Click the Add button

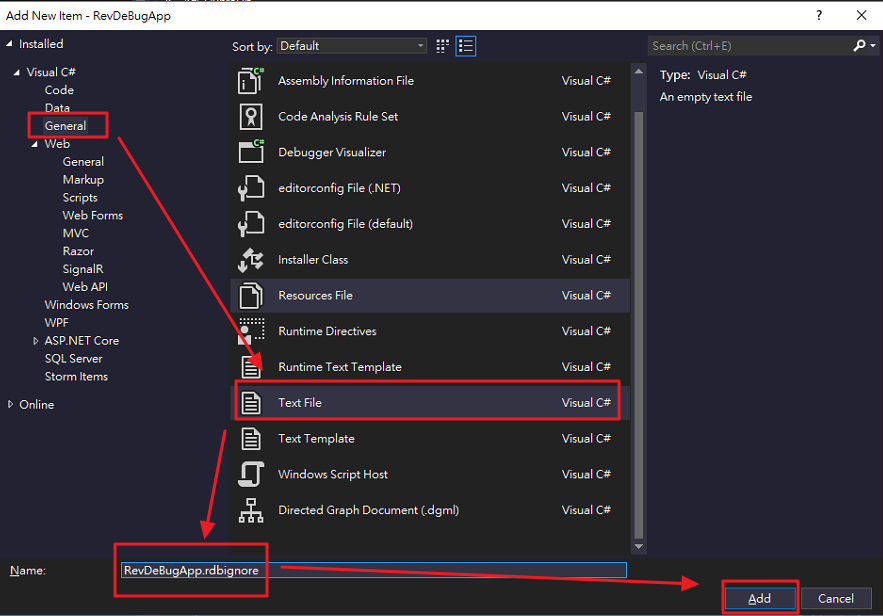[759, 597]
